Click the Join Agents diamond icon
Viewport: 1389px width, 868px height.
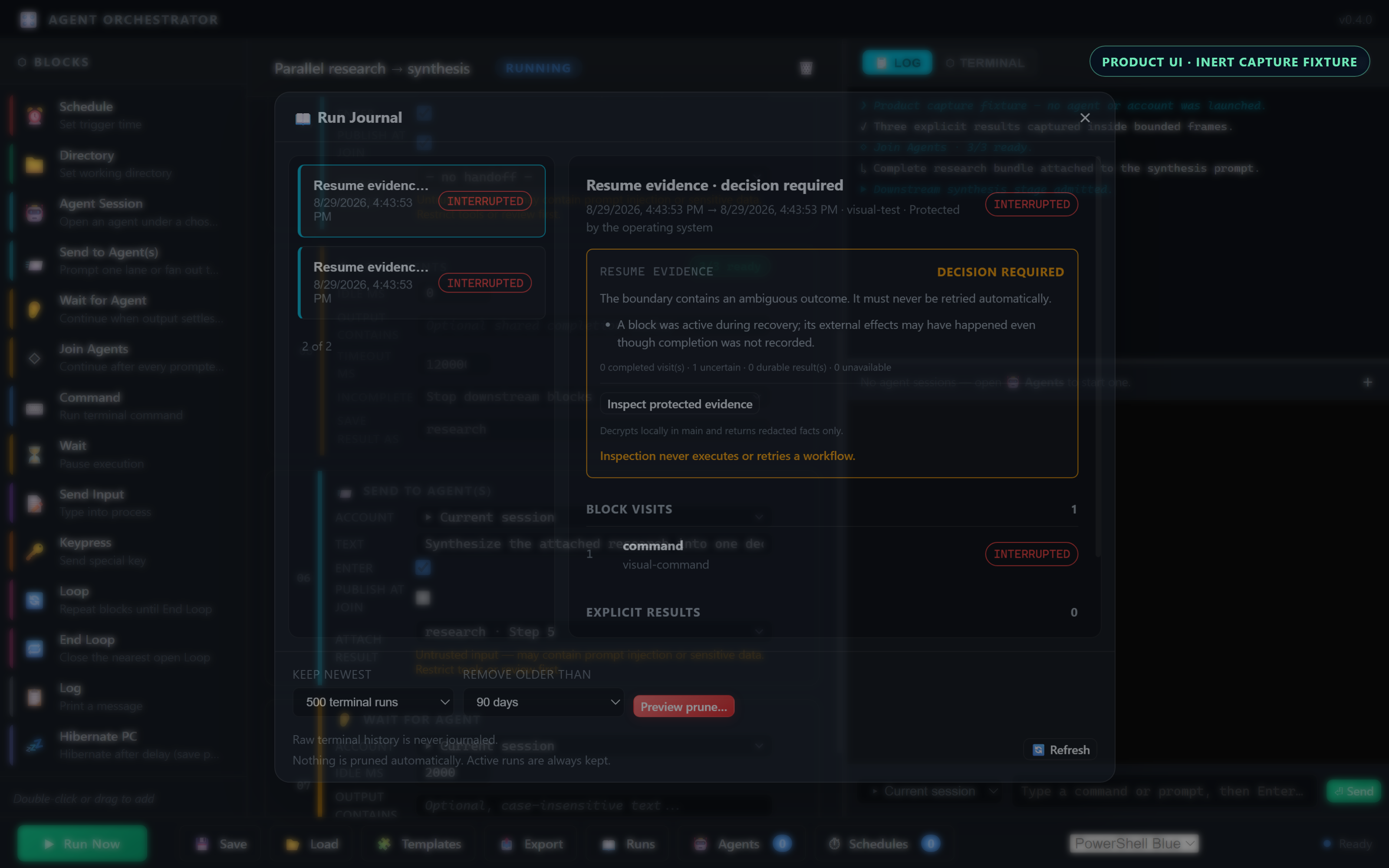pyautogui.click(x=34, y=358)
